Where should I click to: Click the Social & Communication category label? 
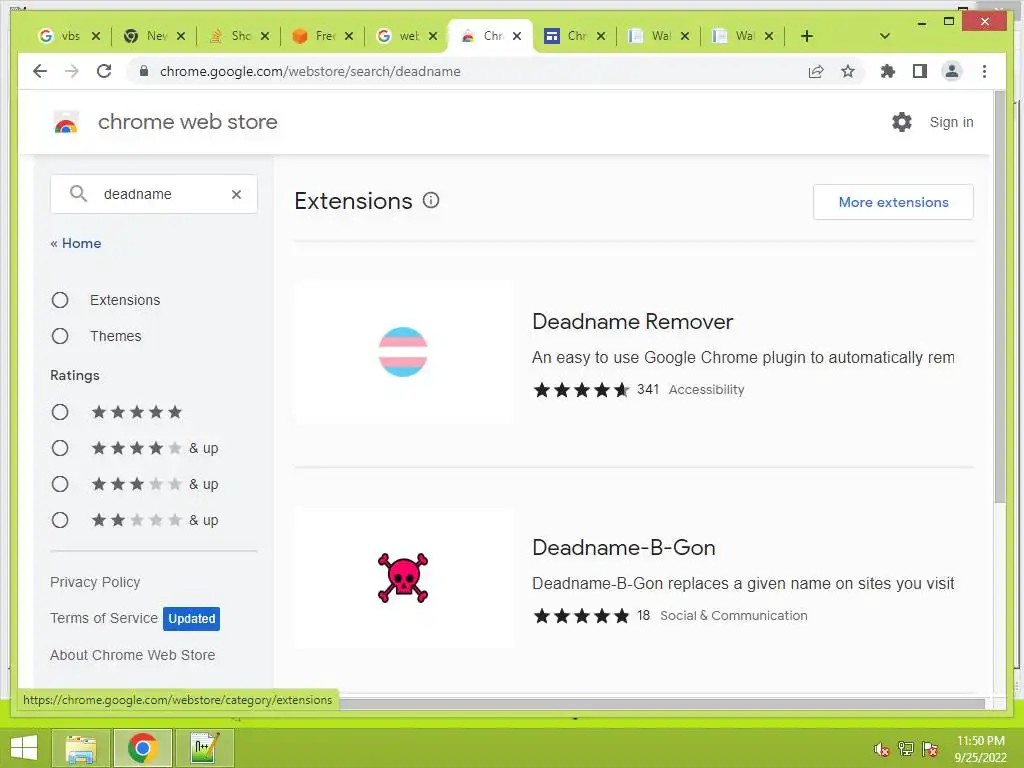coord(733,615)
